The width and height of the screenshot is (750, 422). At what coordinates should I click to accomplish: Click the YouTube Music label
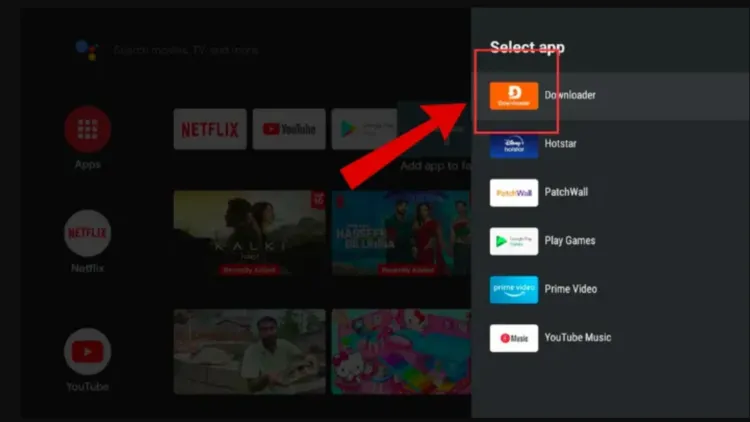(578, 337)
